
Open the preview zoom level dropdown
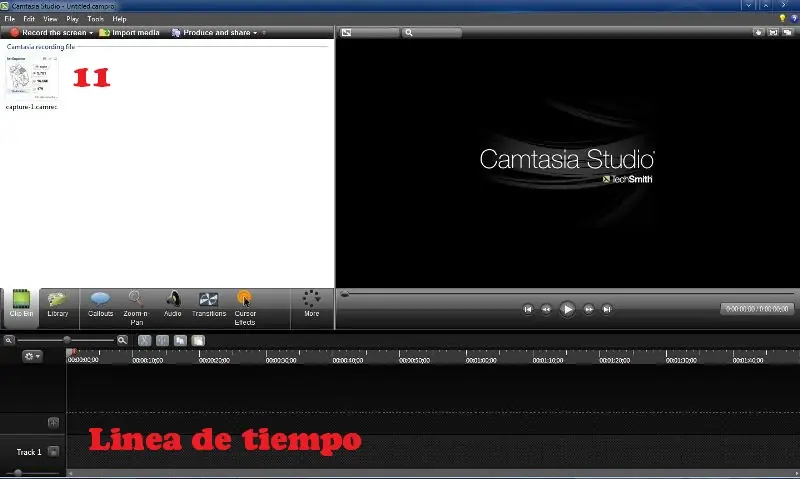432,33
